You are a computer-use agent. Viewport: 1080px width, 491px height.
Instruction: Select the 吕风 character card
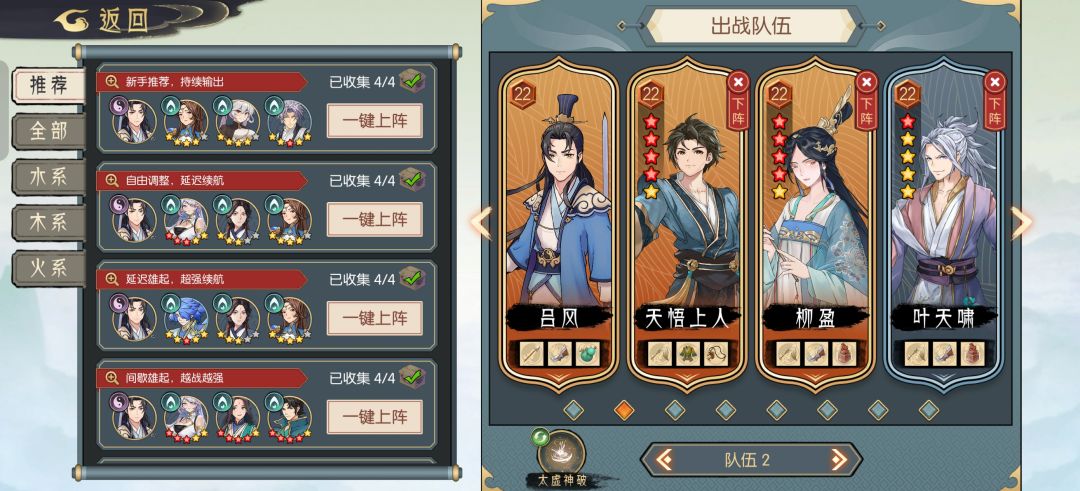pos(559,224)
